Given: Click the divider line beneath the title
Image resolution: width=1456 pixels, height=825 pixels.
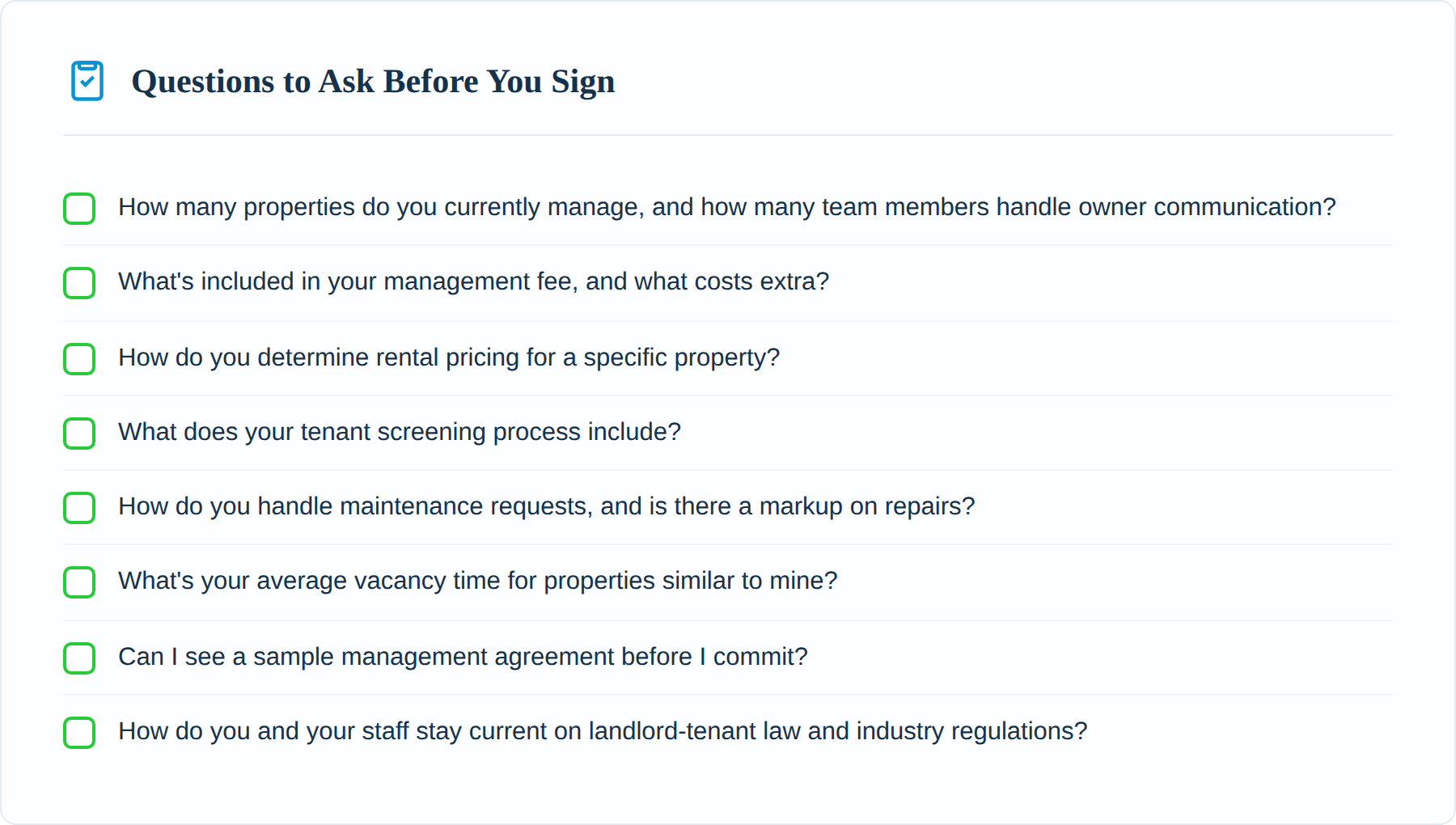Looking at the screenshot, I should click(728, 135).
